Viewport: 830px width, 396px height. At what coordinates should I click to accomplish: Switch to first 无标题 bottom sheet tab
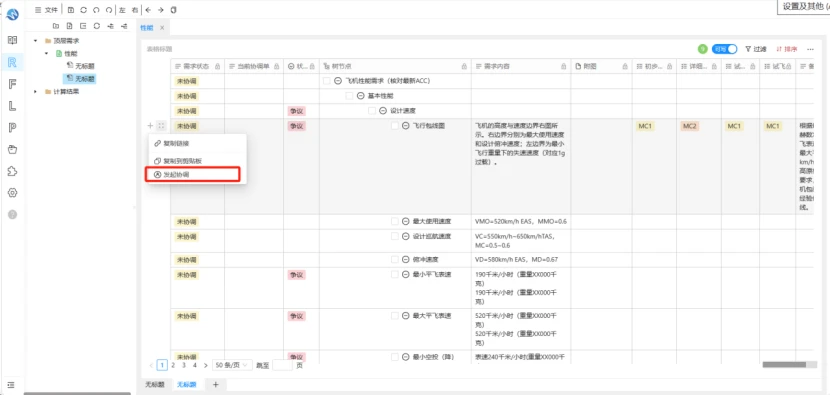pyautogui.click(x=155, y=385)
